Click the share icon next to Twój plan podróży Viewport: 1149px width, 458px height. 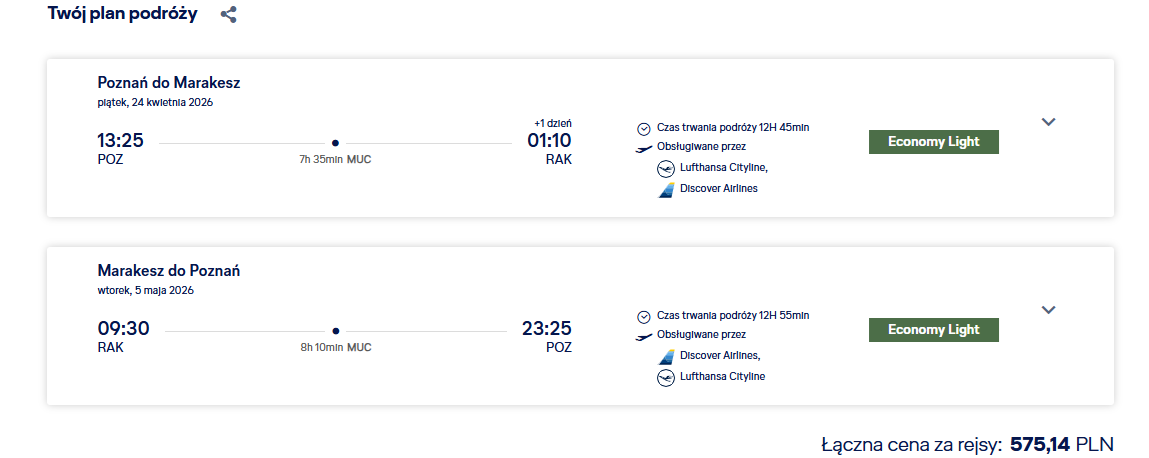(x=229, y=15)
